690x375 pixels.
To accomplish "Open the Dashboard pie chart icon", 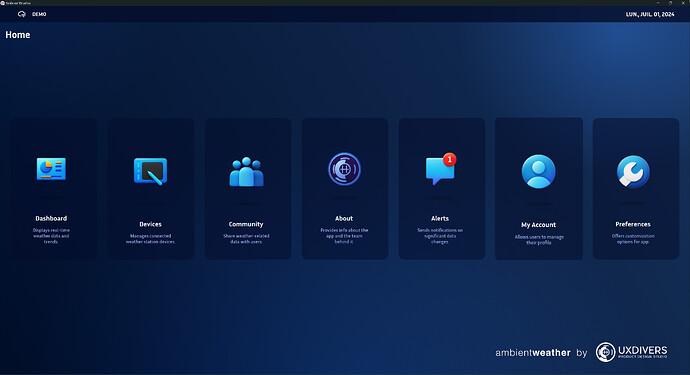I will (x=51, y=169).
